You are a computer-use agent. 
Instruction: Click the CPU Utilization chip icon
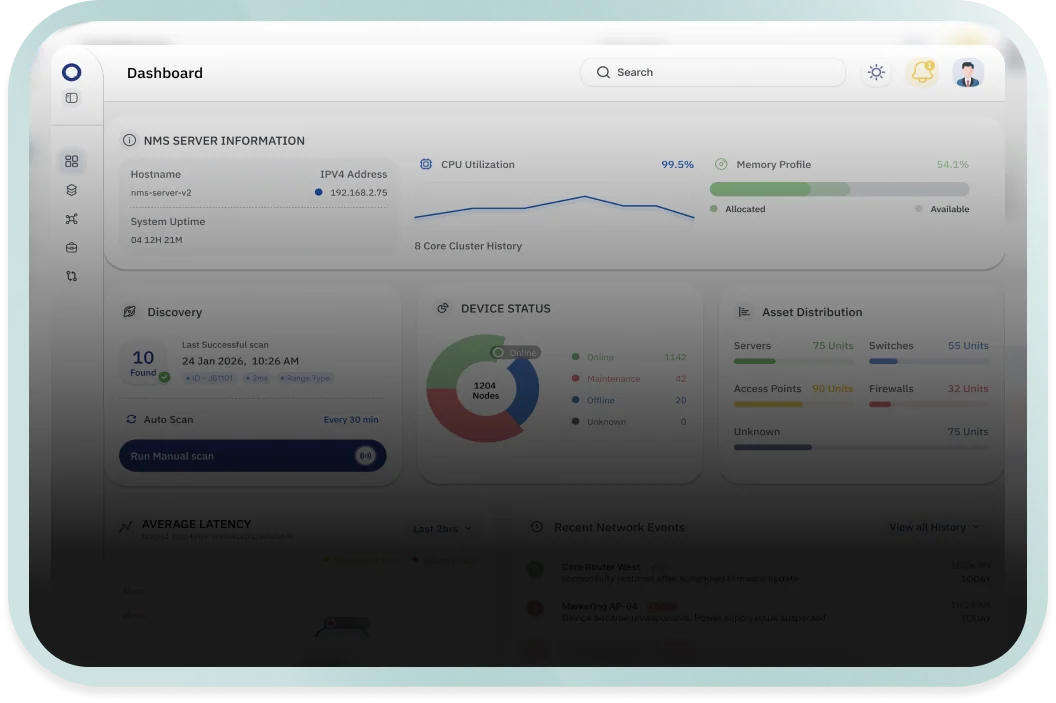pos(426,164)
